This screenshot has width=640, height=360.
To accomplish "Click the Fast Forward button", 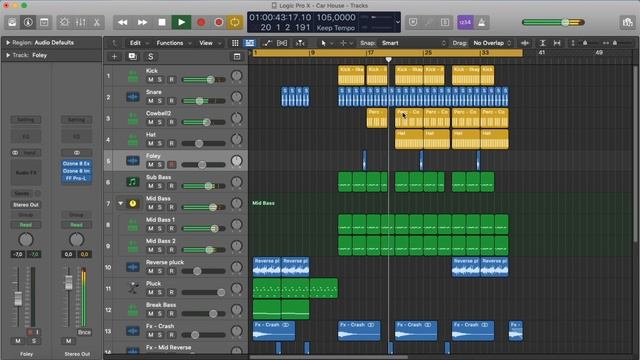I will (x=142, y=22).
